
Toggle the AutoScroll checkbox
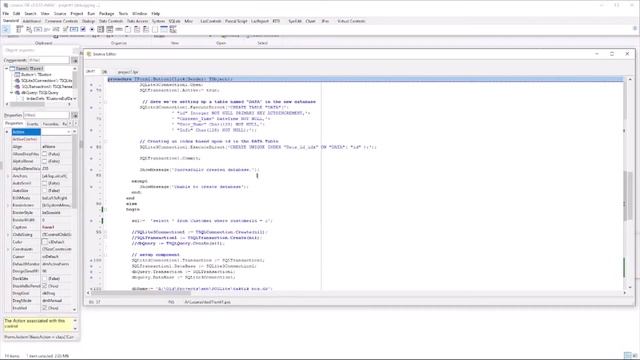tap(44, 183)
